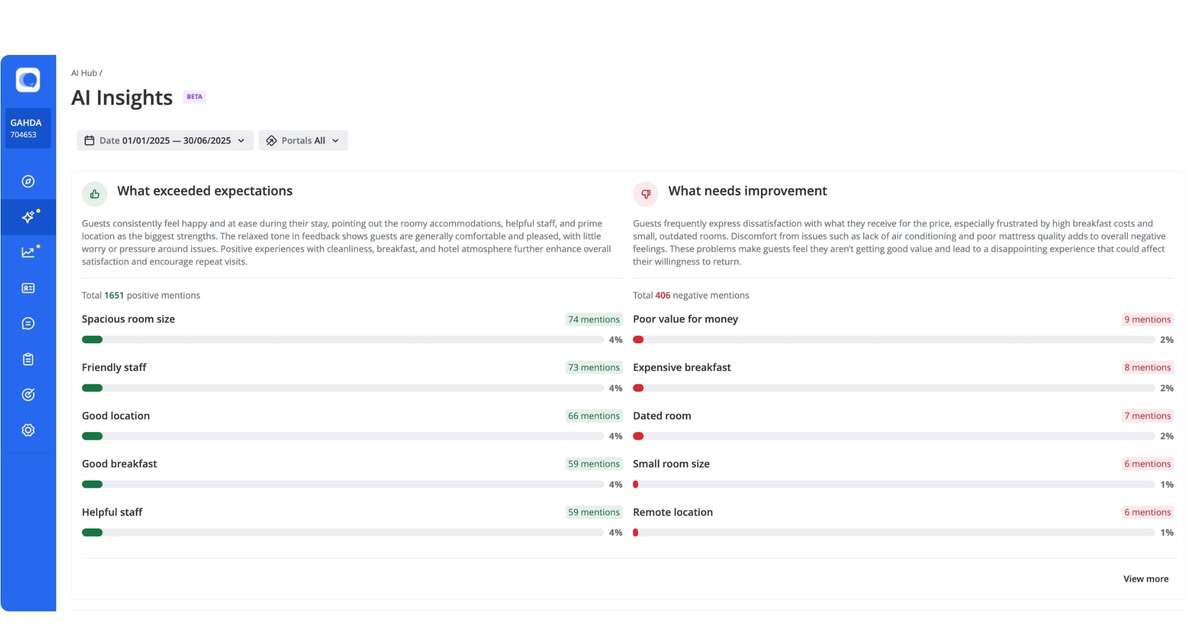Open the clipboard icon in sidebar

pyautogui.click(x=28, y=359)
